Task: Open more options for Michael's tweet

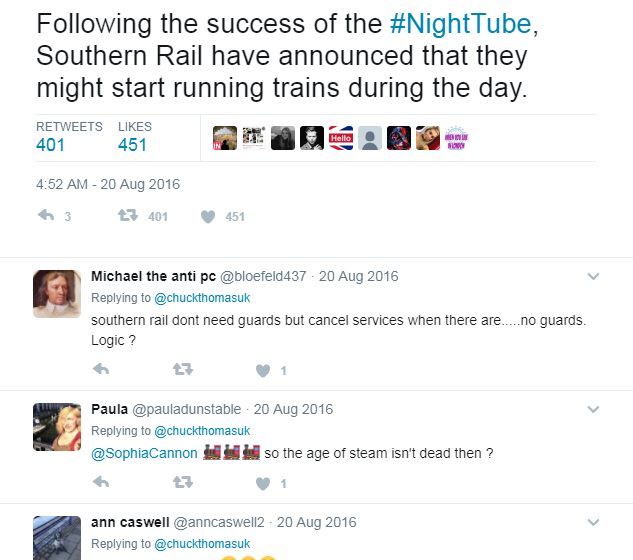Action: pos(593,277)
